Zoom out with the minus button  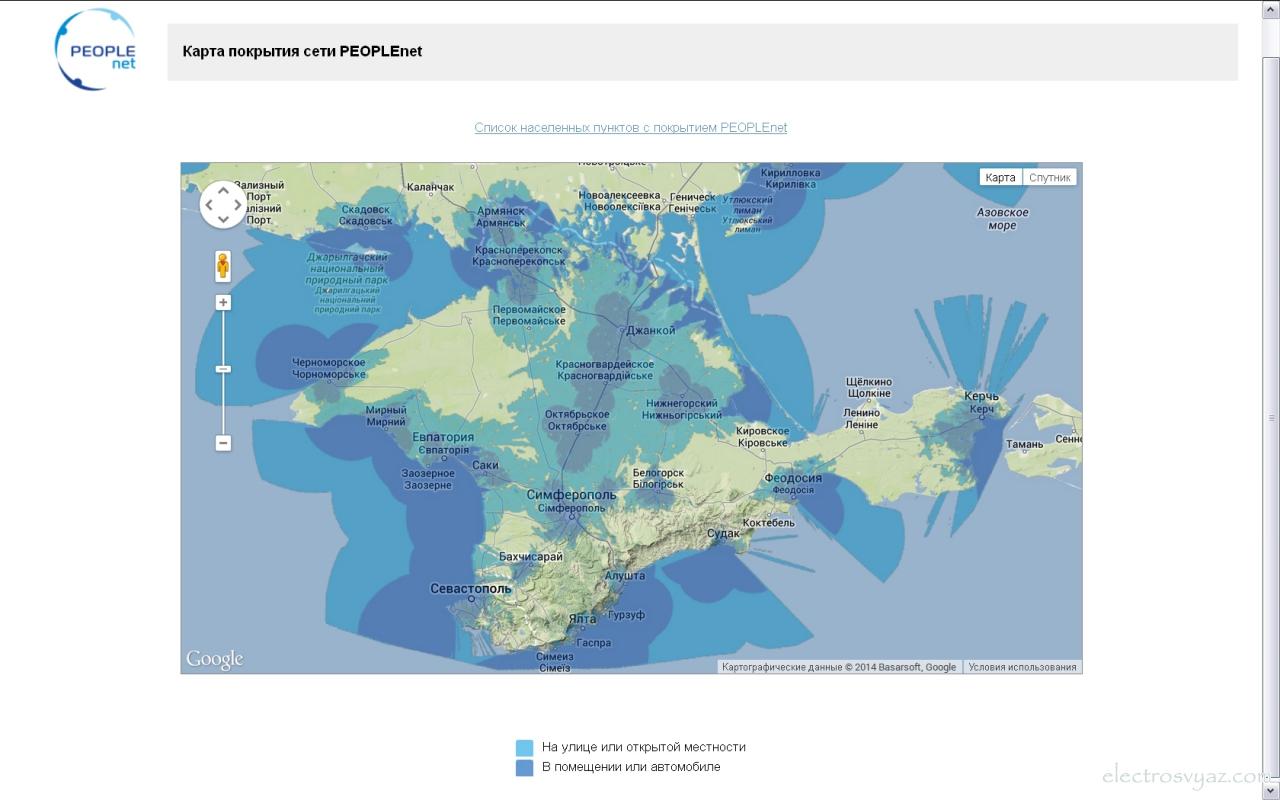click(x=223, y=443)
